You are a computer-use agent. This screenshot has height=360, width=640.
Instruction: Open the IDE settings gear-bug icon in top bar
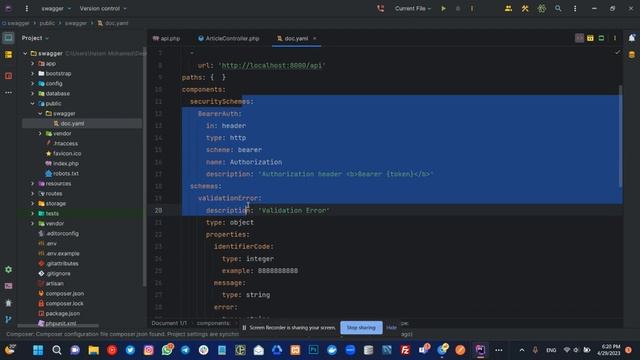[x=542, y=8]
